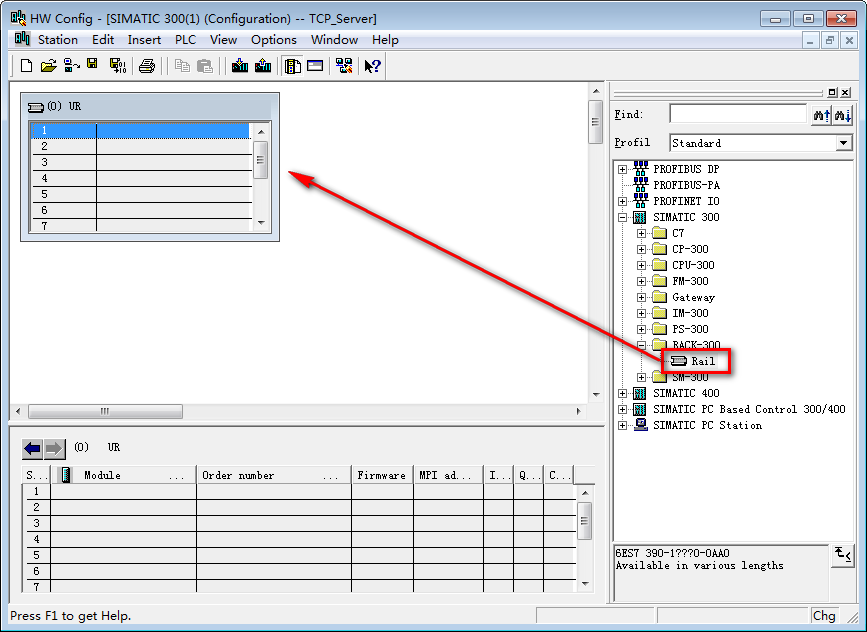Image resolution: width=867 pixels, height=632 pixels.
Task: Open the Station menu
Action: [x=58, y=40]
